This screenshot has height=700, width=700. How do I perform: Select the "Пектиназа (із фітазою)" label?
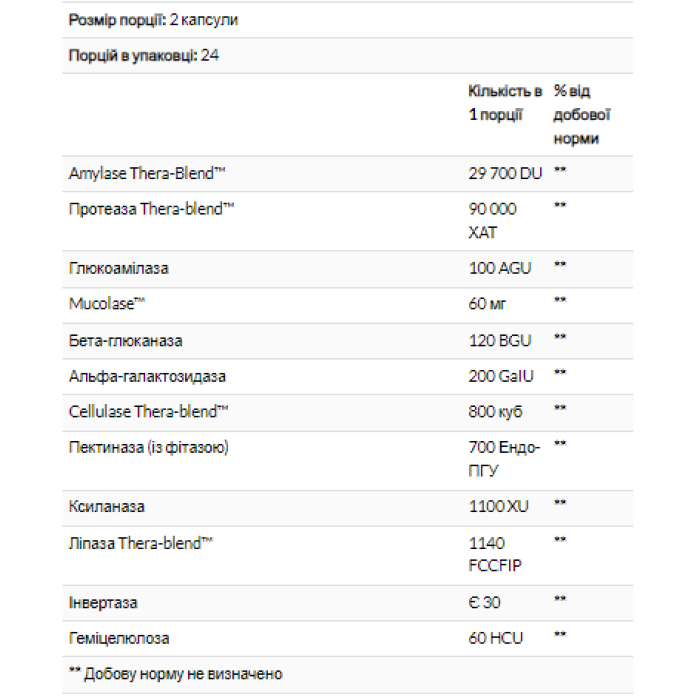[x=149, y=447]
